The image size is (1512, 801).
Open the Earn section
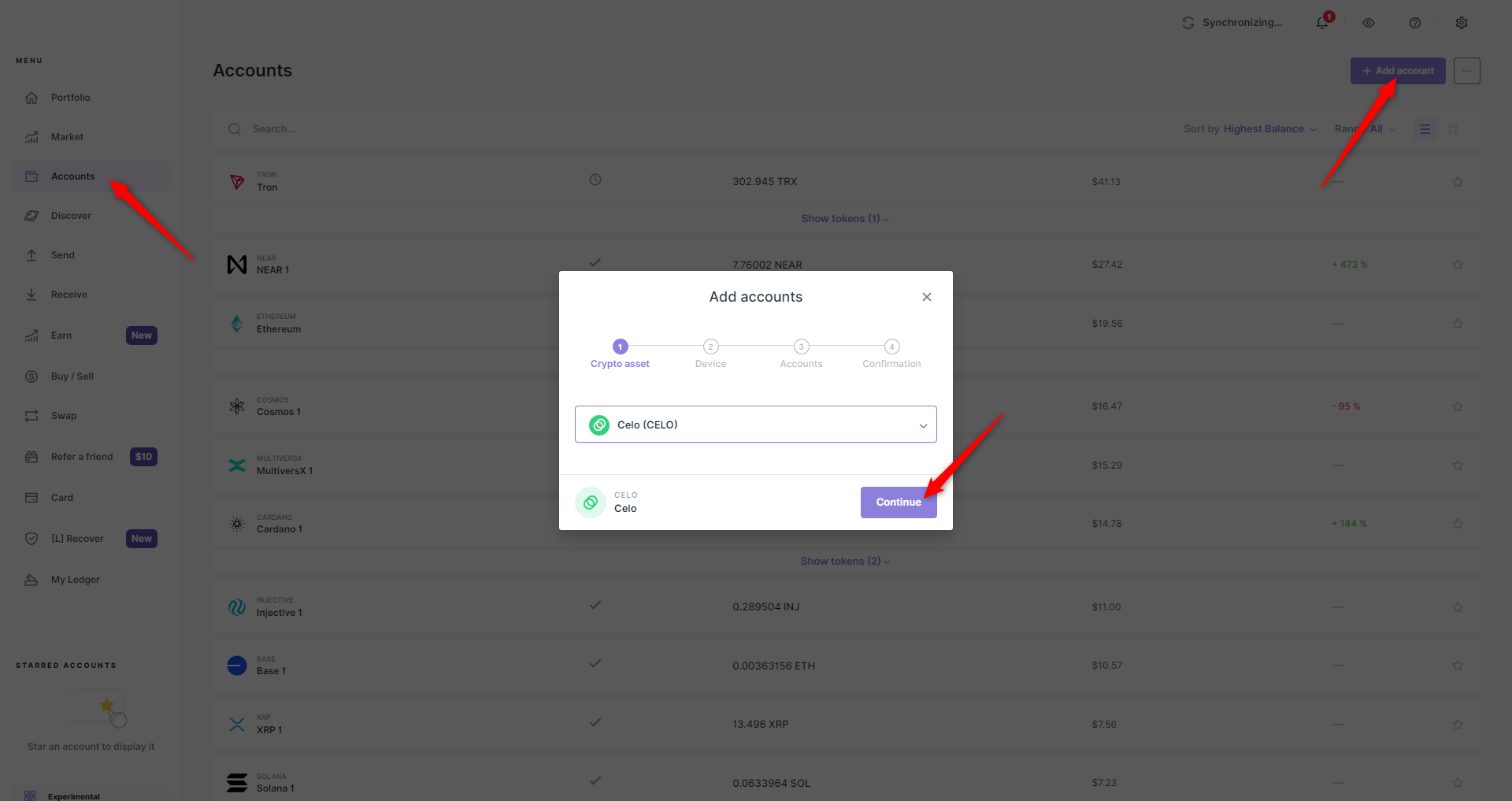(x=91, y=336)
